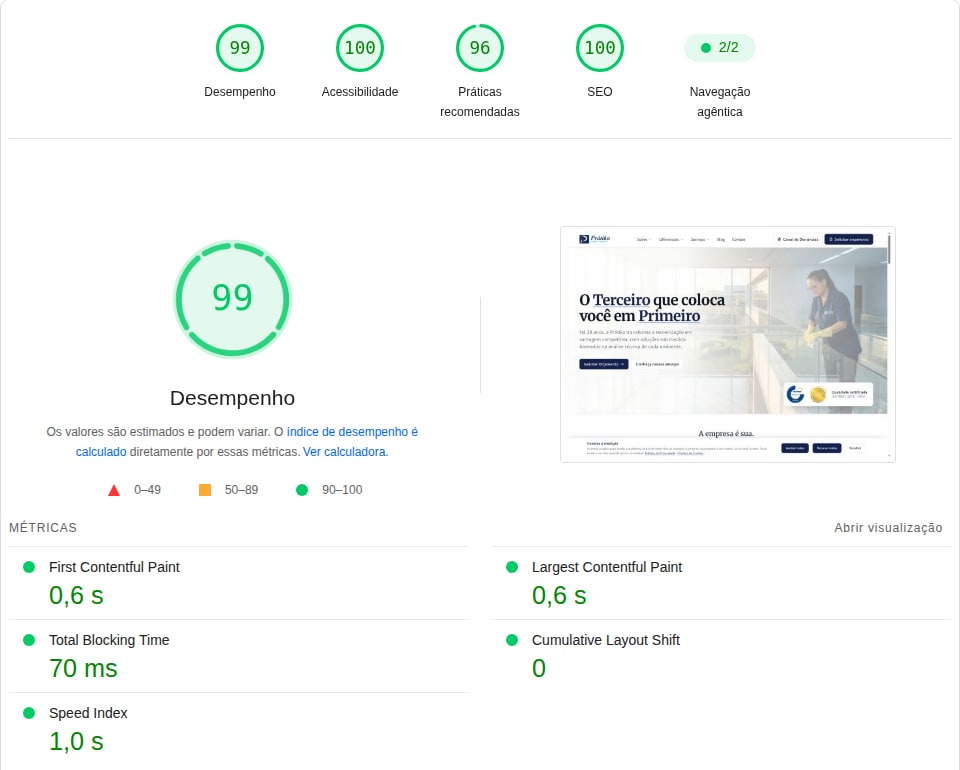Open the índice de desempenho link

352,432
